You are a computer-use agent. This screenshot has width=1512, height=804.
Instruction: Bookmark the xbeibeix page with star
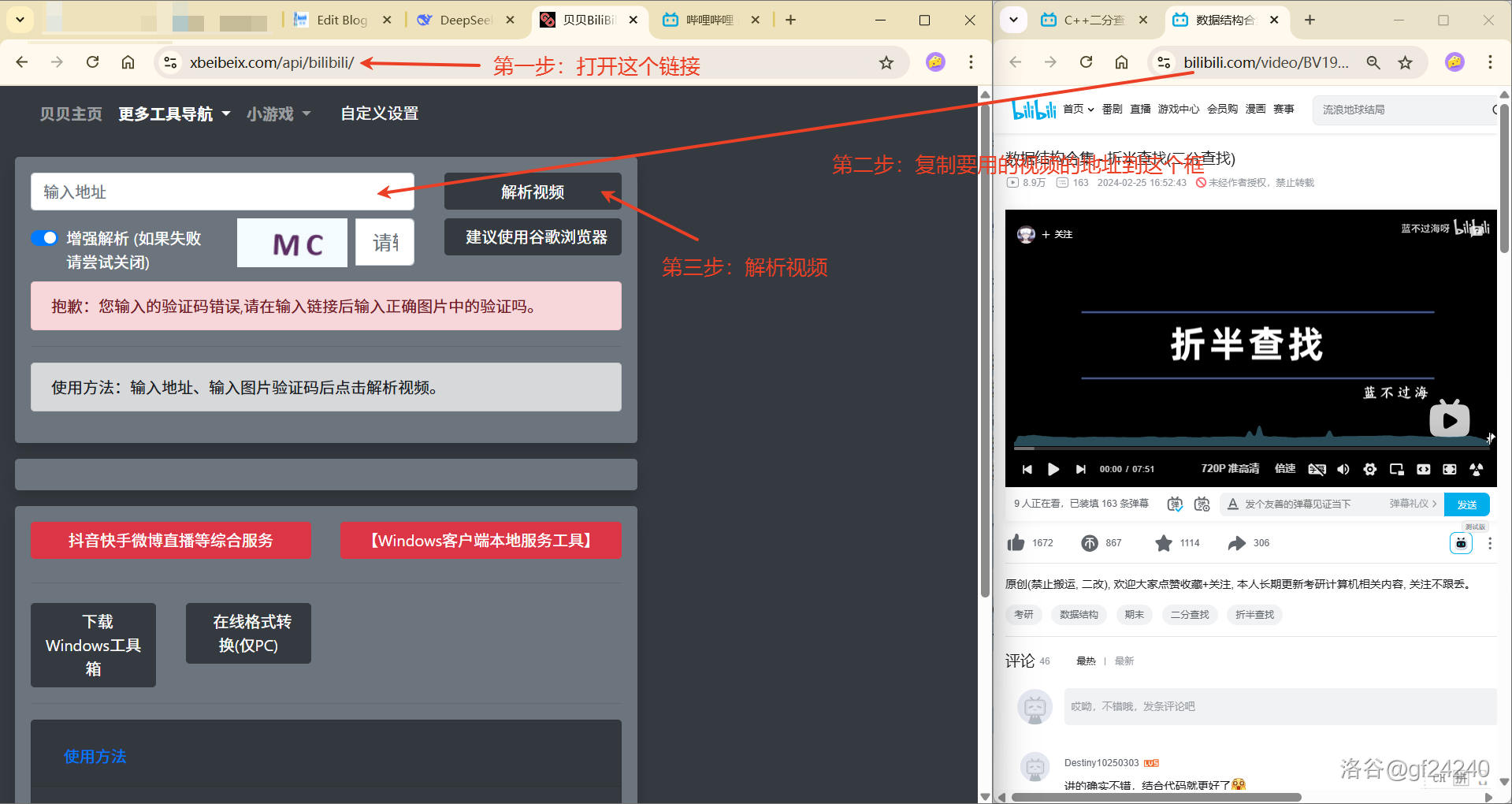click(x=886, y=62)
